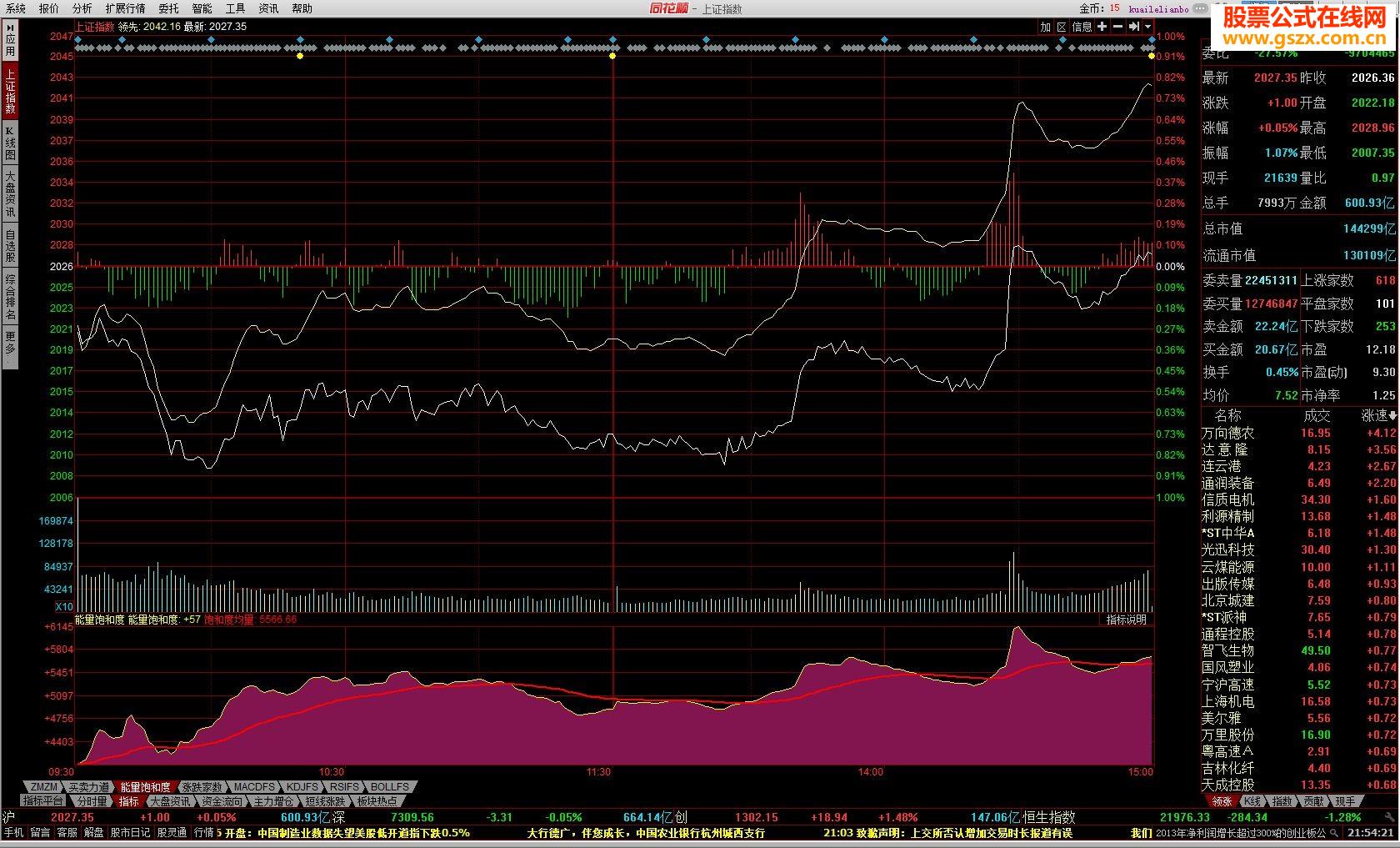Select the K线图 sidebar tab
This screenshot has height=848, width=1400.
[10, 143]
